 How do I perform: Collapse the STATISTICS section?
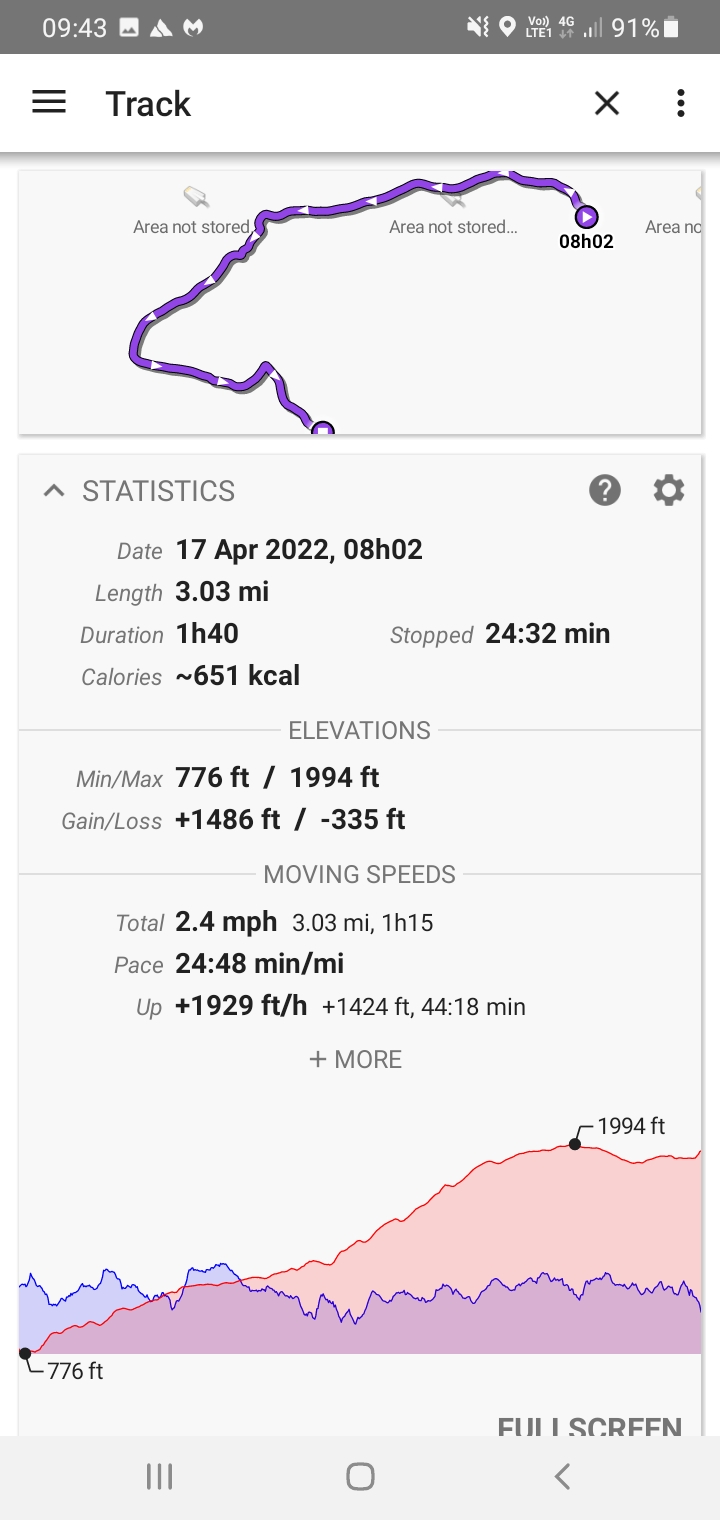(x=54, y=491)
